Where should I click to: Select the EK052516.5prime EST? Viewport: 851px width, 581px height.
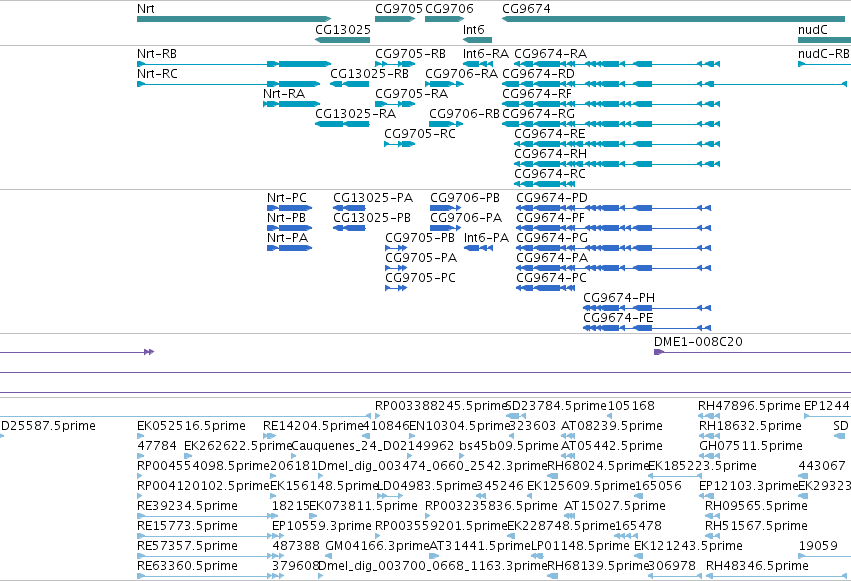tap(141, 436)
